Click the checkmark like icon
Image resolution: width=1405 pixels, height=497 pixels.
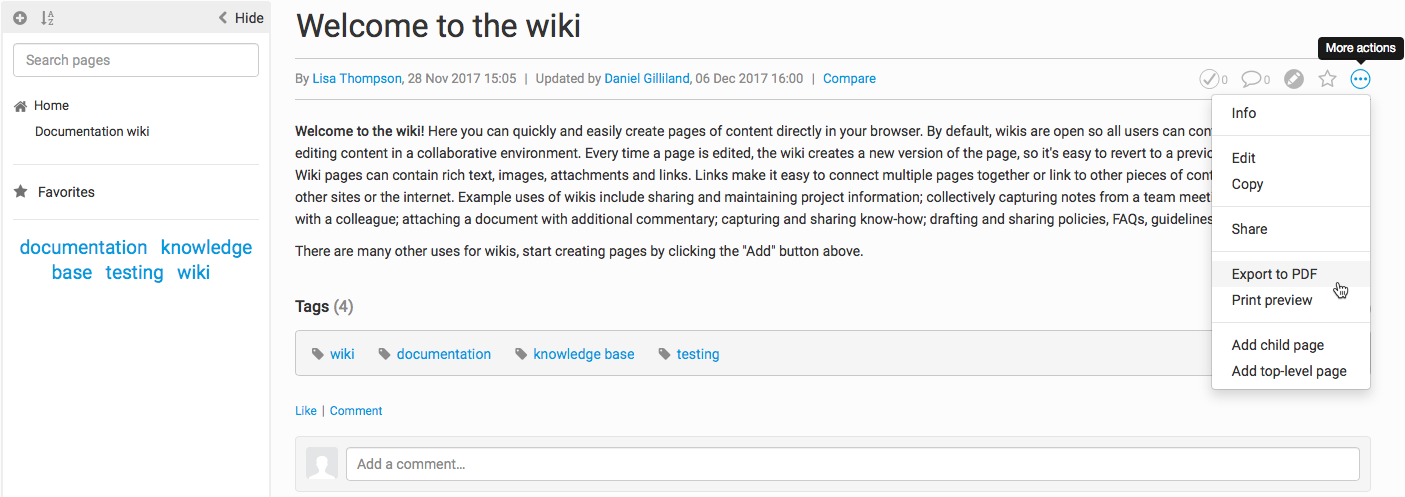coord(1209,79)
